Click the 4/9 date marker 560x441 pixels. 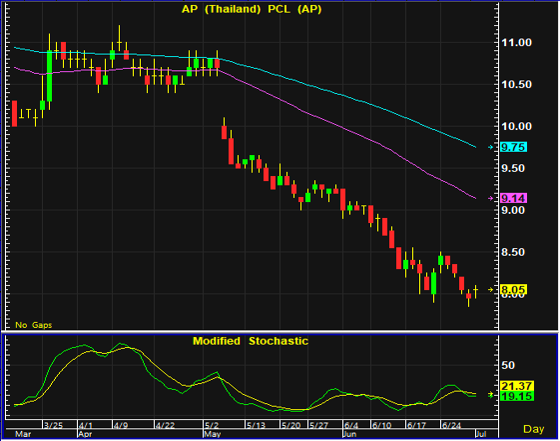(121, 425)
